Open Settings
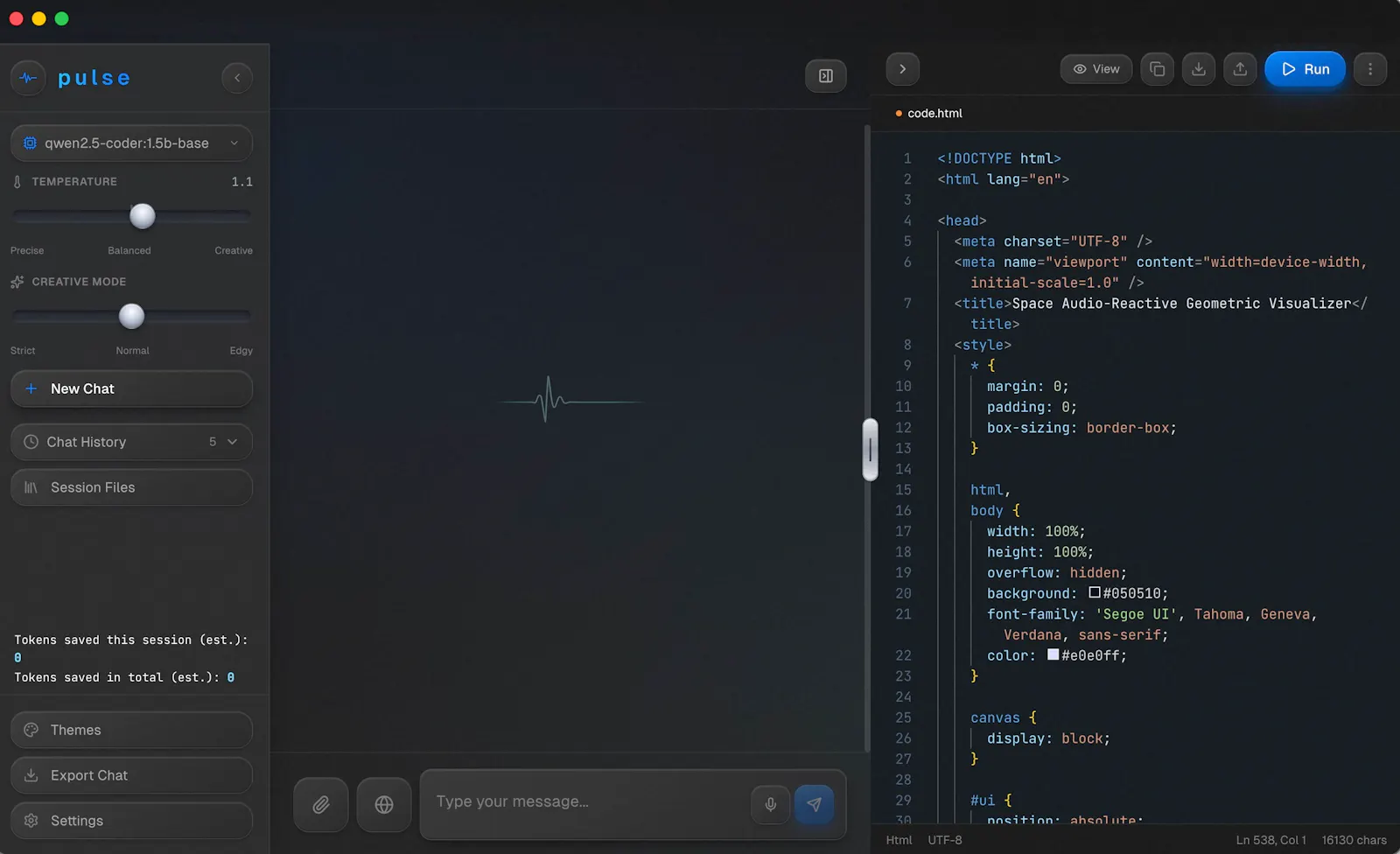Viewport: 1400px width, 854px height. 131,821
